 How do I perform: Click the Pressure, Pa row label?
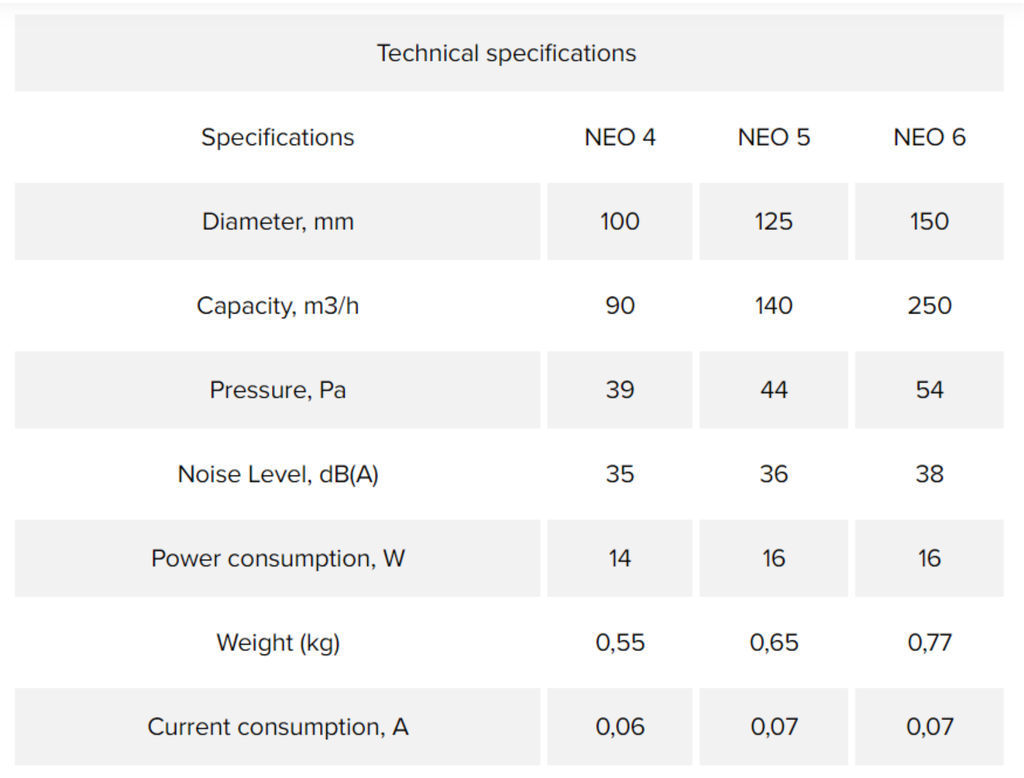(278, 390)
